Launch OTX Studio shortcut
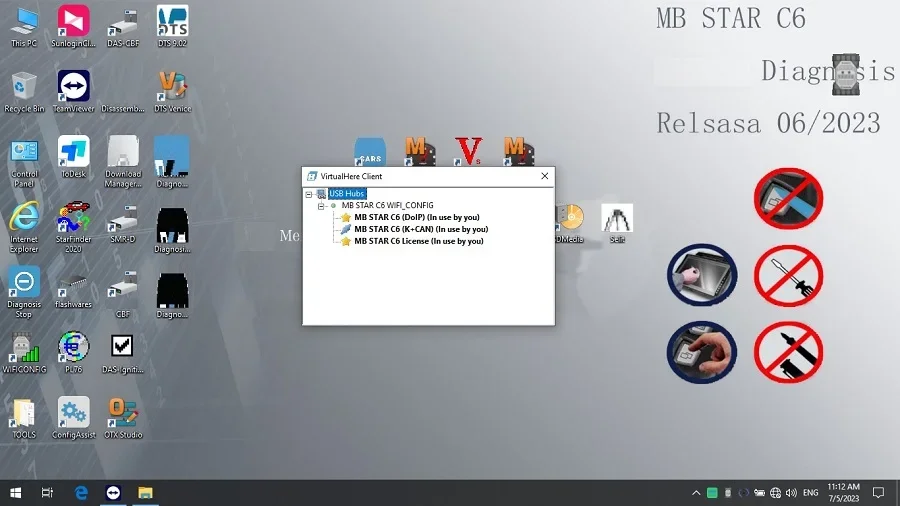 click(123, 419)
